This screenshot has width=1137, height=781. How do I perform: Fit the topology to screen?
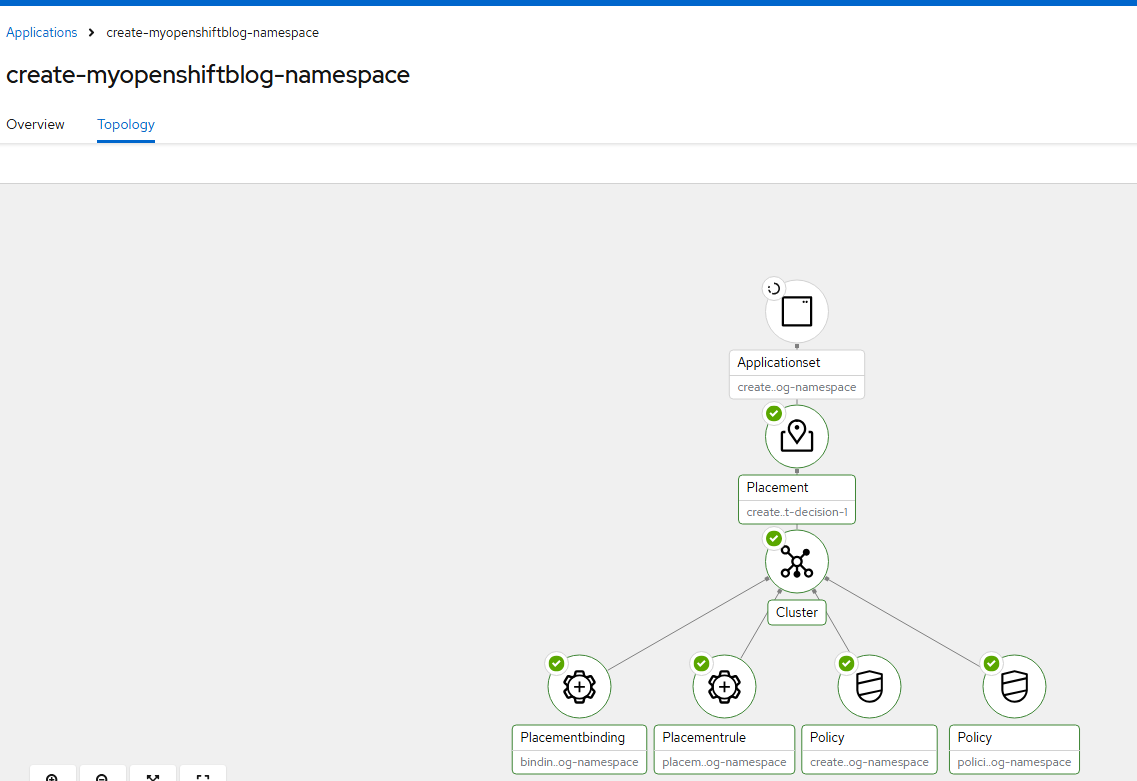[152, 775]
